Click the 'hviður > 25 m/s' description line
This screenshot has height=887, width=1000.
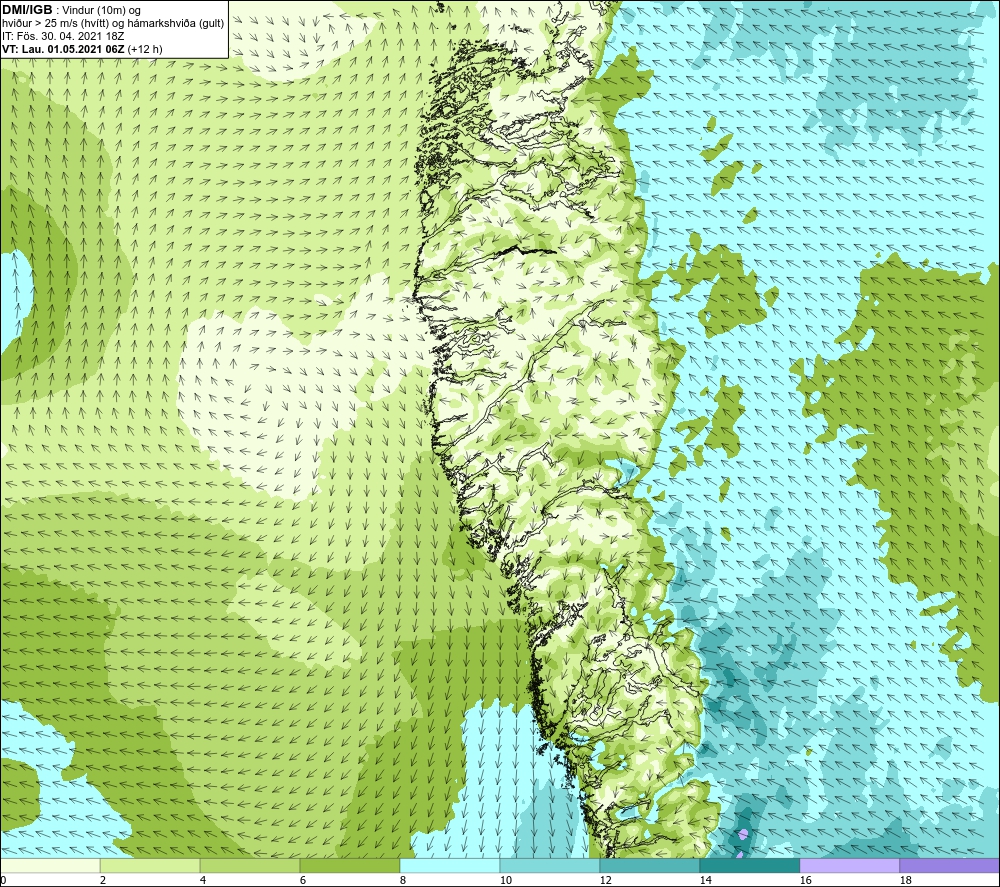113,24
